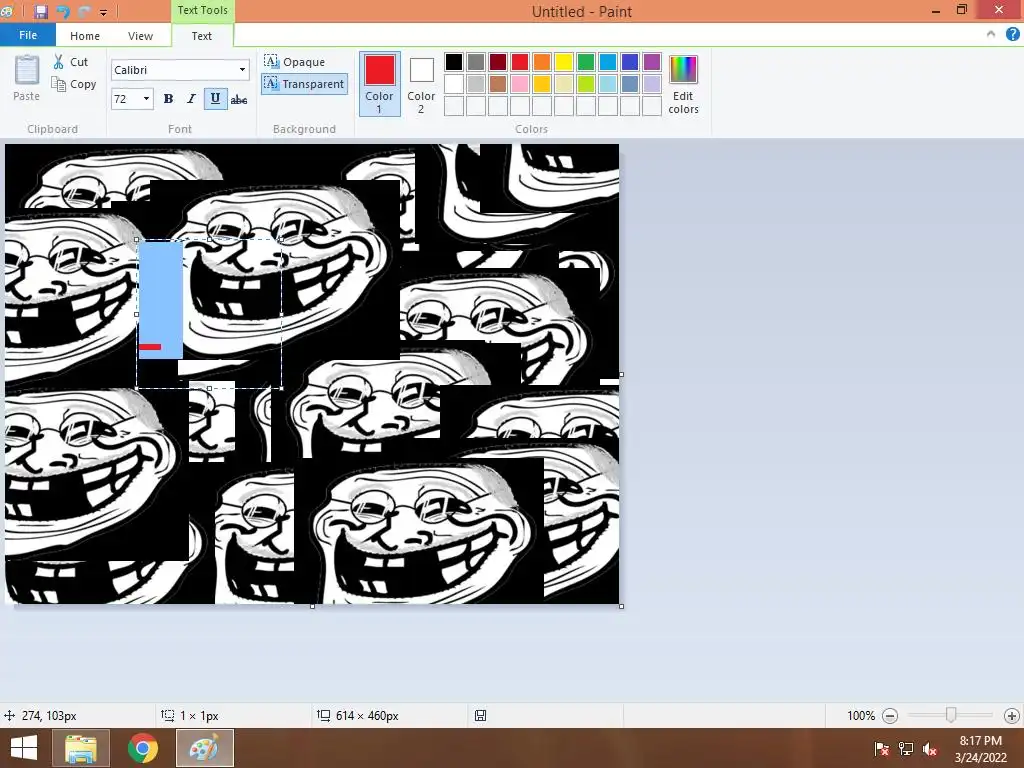Toggle Italic formatting

click(191, 99)
